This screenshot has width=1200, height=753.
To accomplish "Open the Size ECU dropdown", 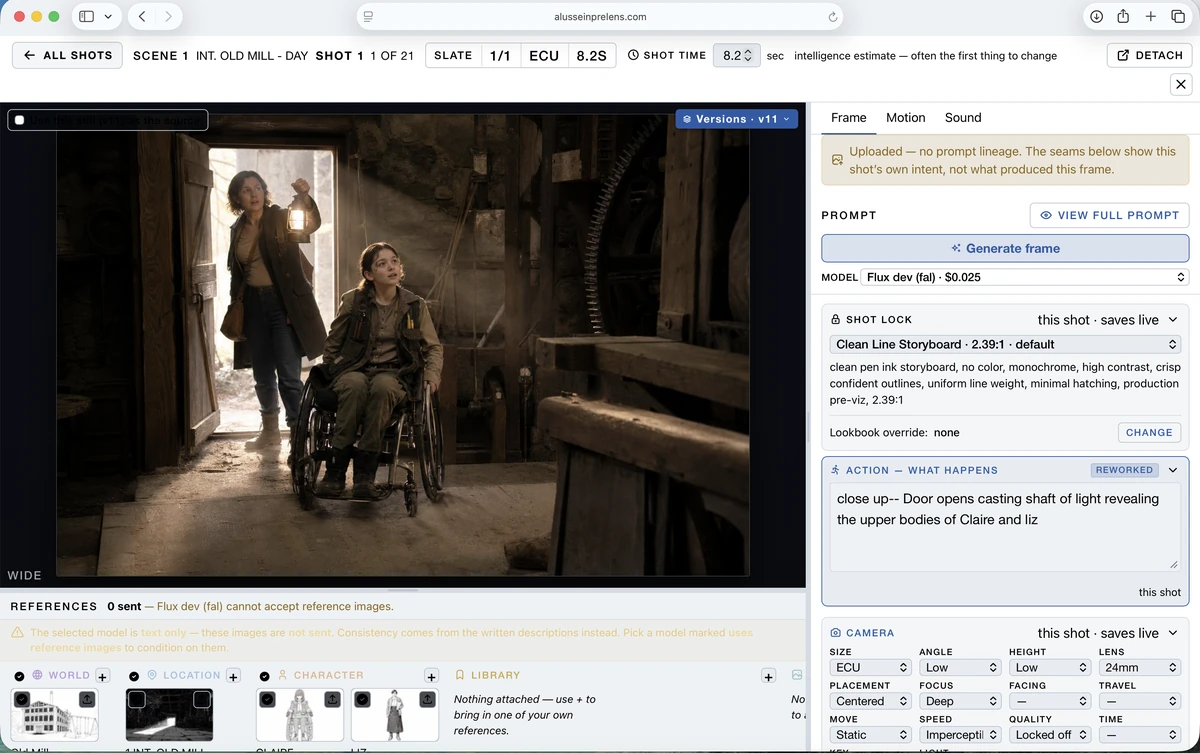I will coord(870,667).
